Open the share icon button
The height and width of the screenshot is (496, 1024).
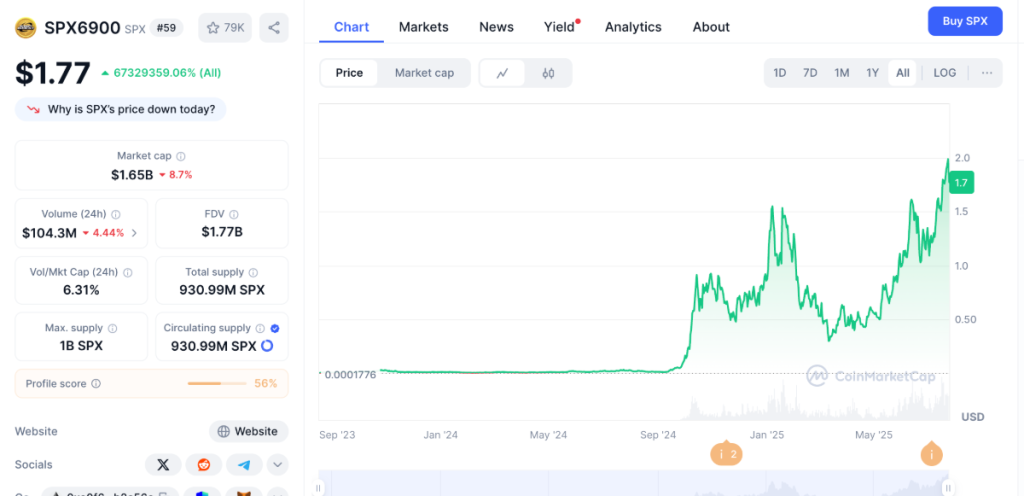click(274, 27)
